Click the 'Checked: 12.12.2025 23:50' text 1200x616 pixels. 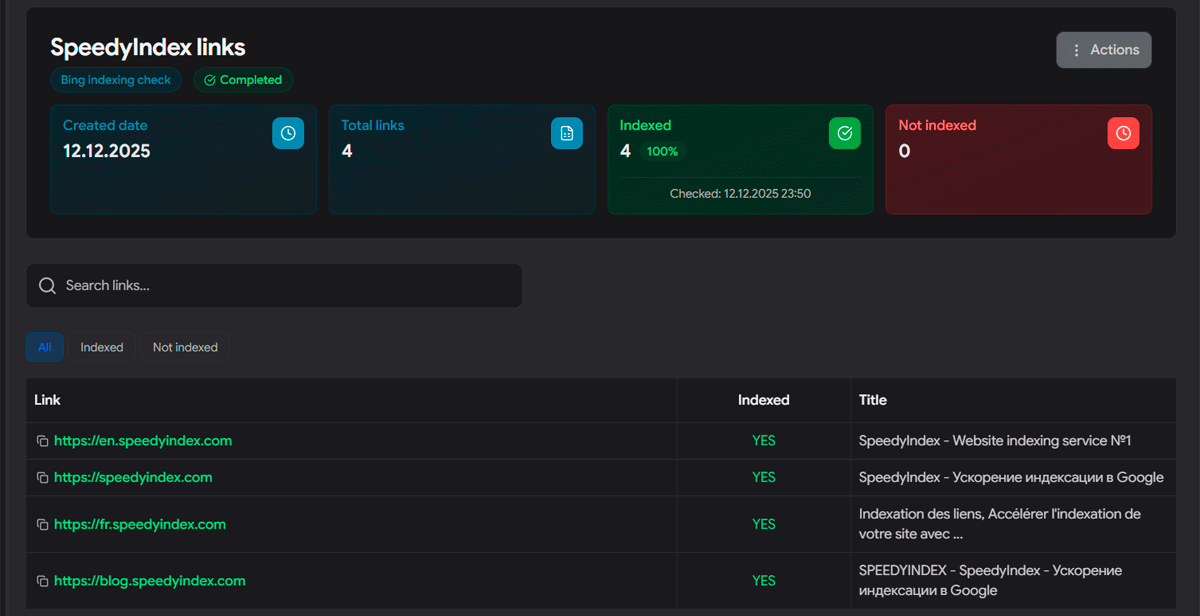pos(740,194)
